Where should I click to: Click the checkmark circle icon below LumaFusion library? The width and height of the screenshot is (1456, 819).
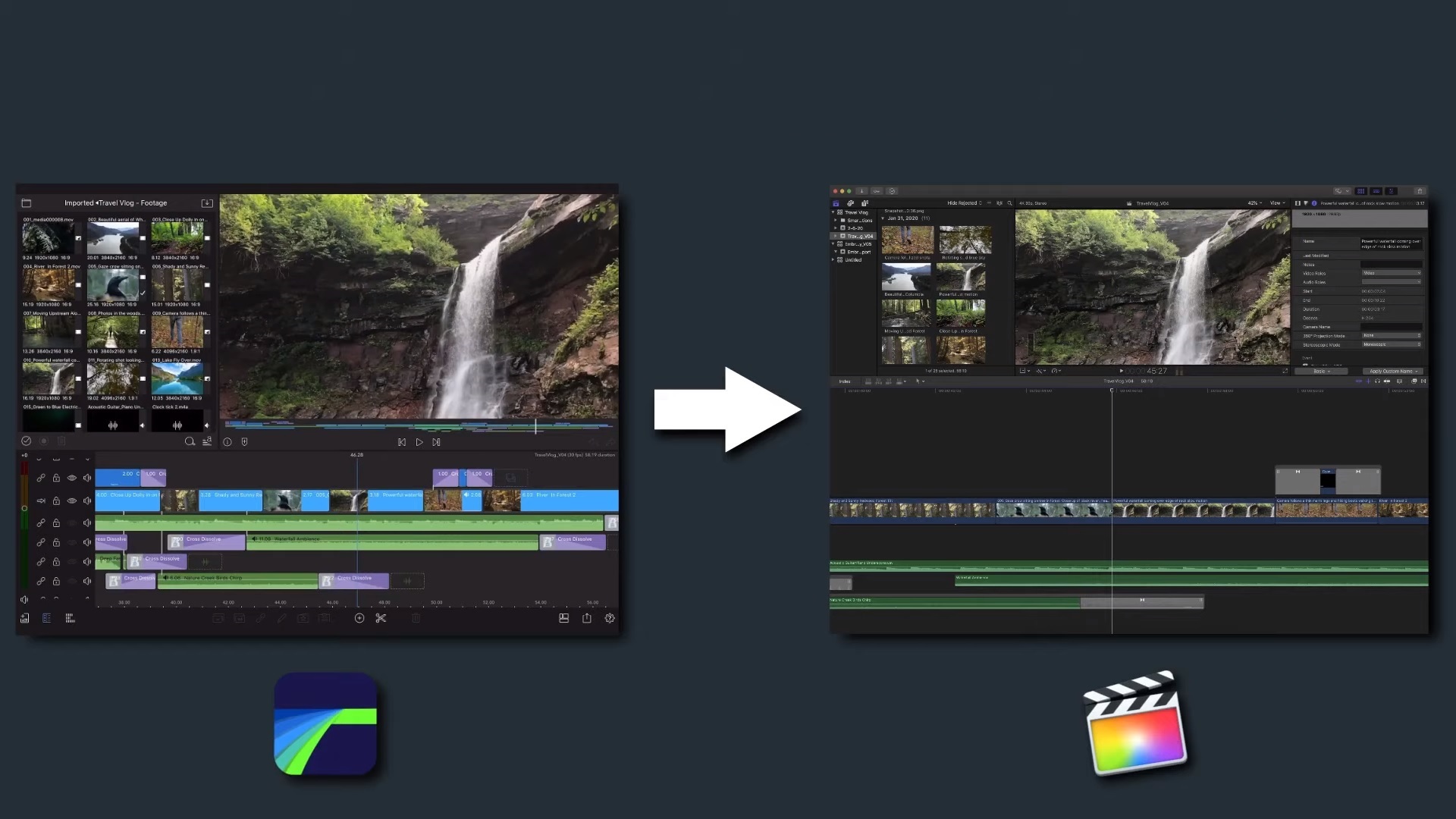pyautogui.click(x=26, y=441)
